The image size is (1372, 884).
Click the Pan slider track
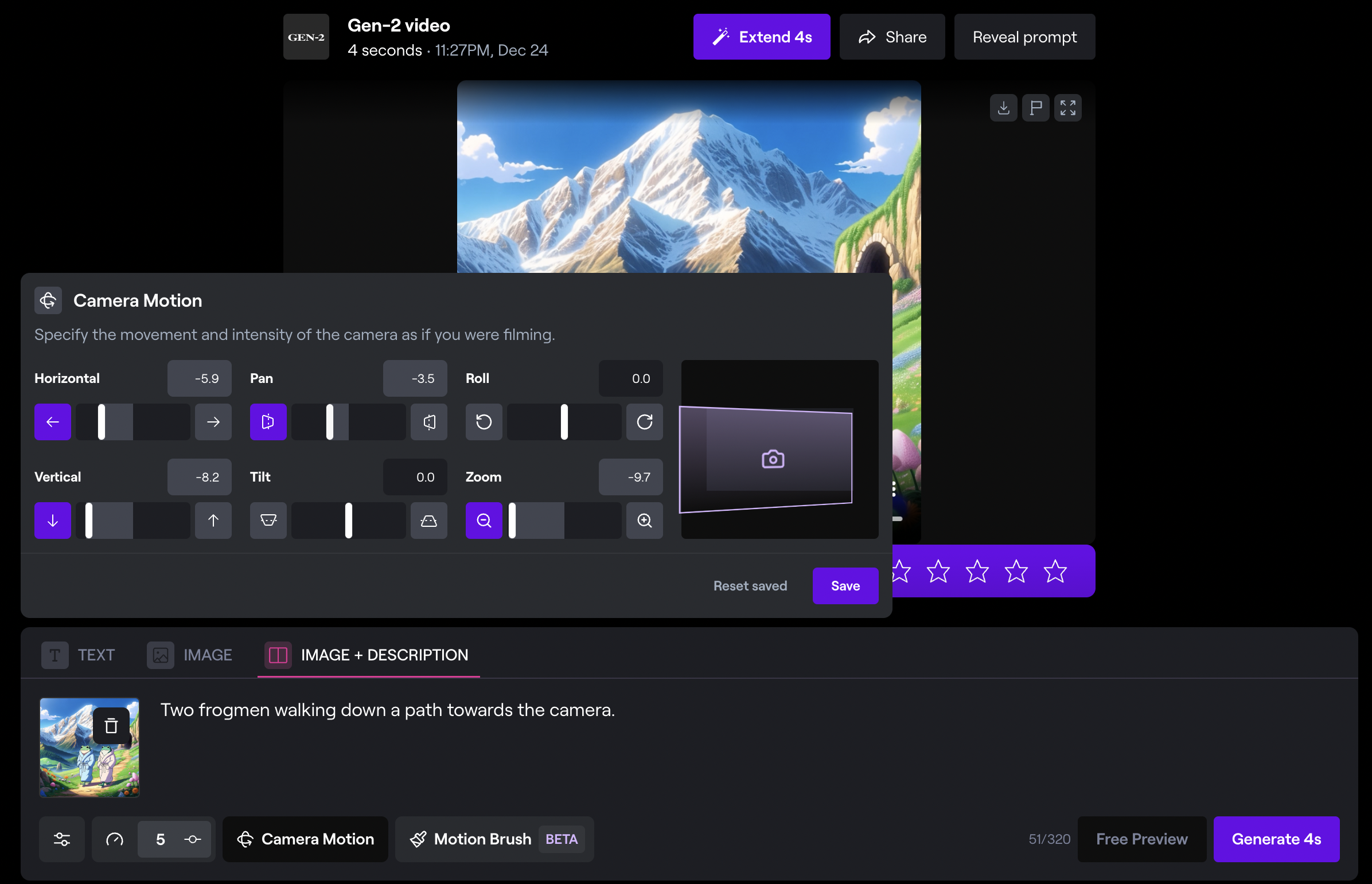349,422
